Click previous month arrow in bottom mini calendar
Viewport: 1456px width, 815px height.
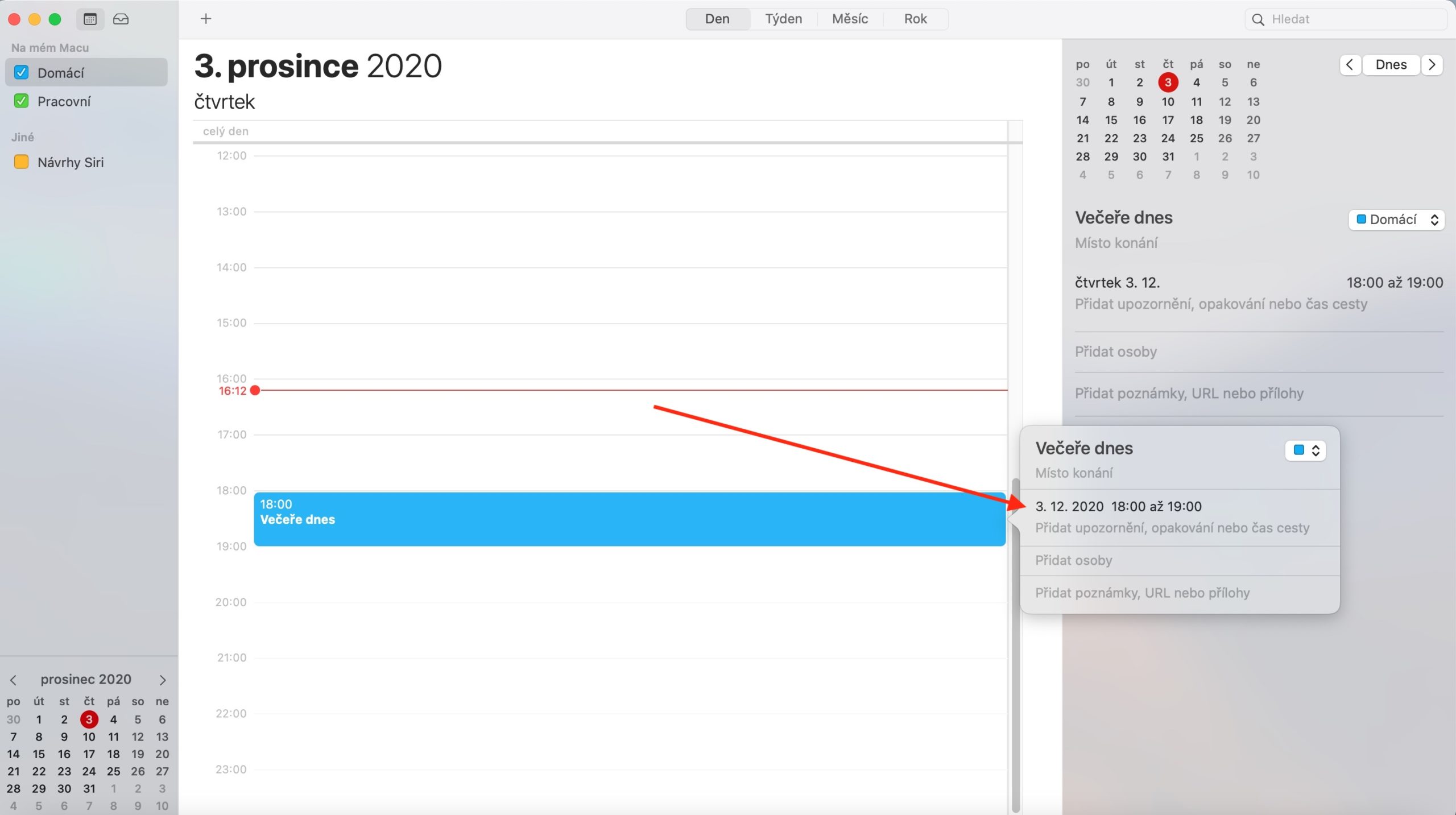[x=13, y=680]
